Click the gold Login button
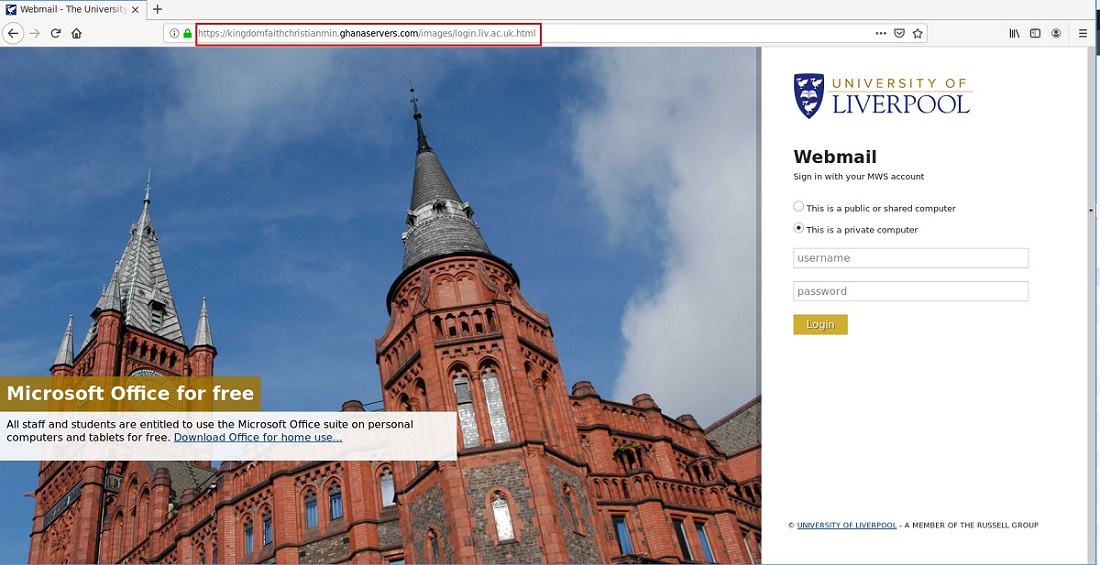The height and width of the screenshot is (565, 1100). pyautogui.click(x=820, y=324)
